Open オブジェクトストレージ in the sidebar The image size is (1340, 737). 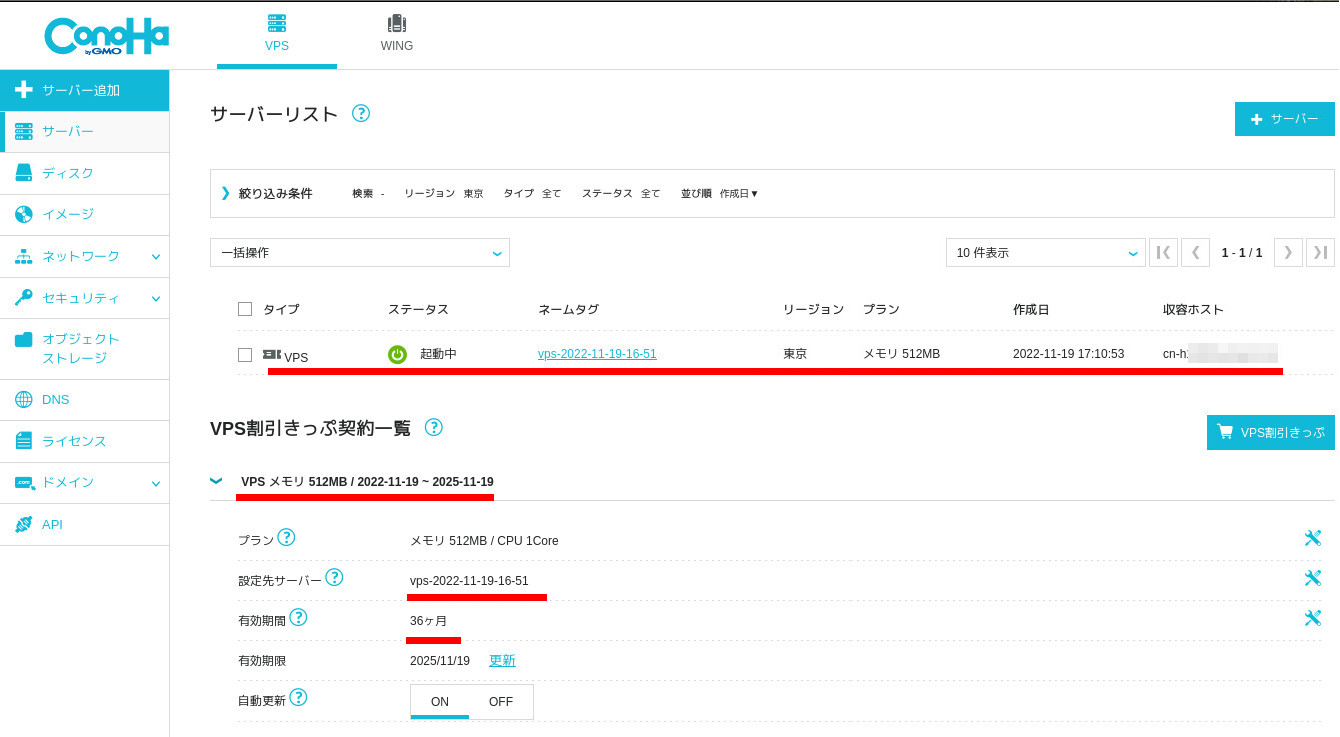[85, 348]
